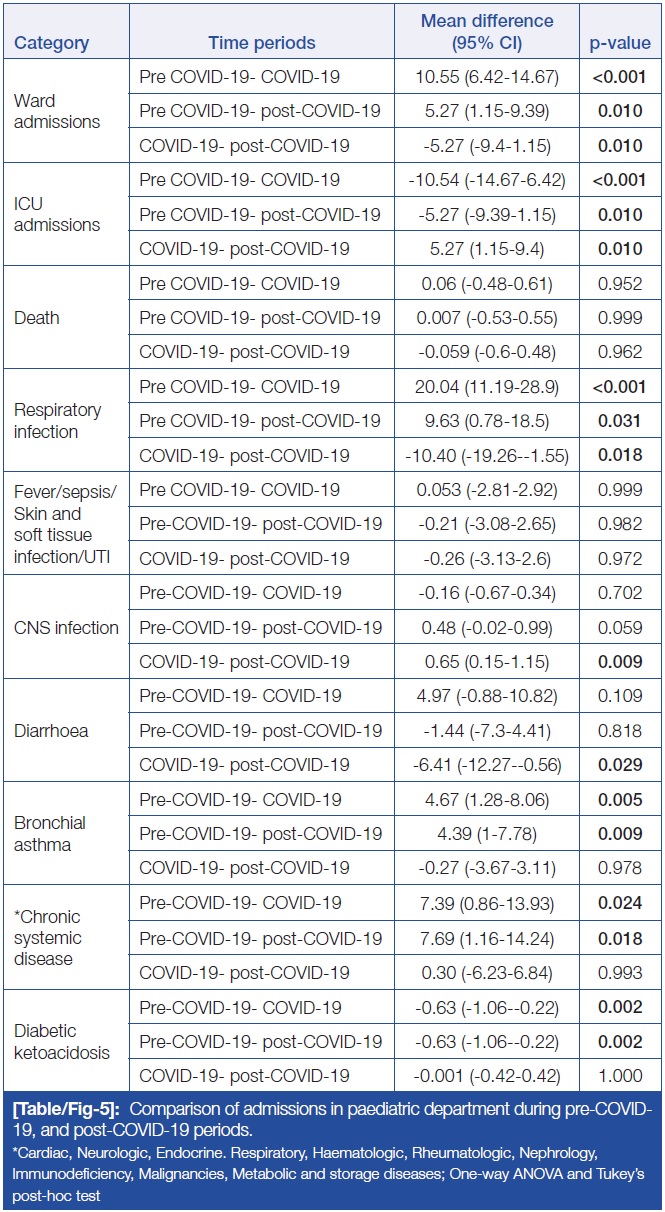This screenshot has width=665, height=1212.
Task: Select the value 10.55 (6.42-14.67)
Action: [x=488, y=77]
